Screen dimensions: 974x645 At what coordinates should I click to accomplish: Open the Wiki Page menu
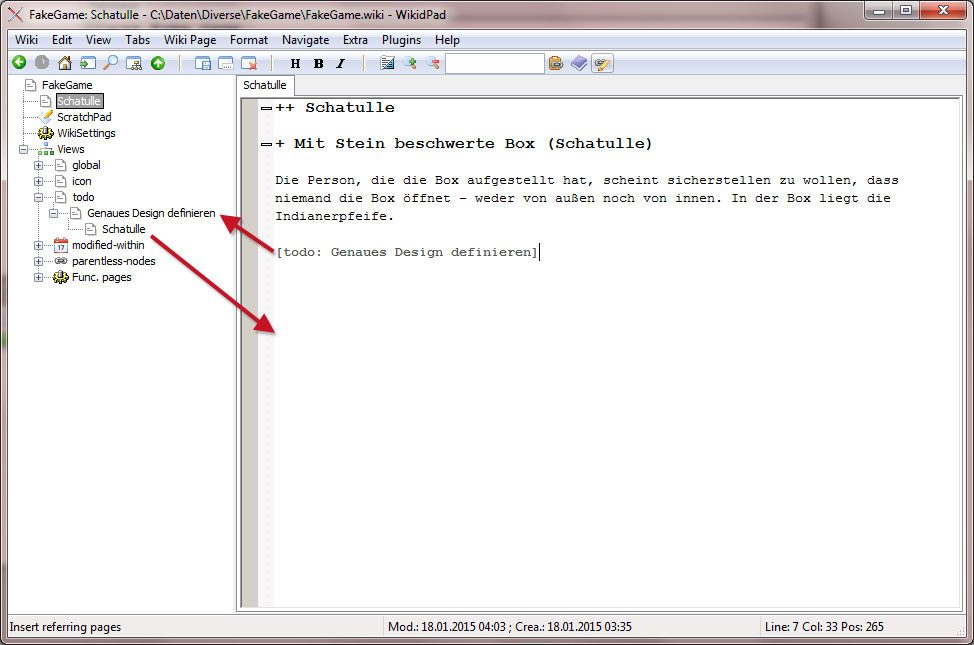pyautogui.click(x=189, y=40)
